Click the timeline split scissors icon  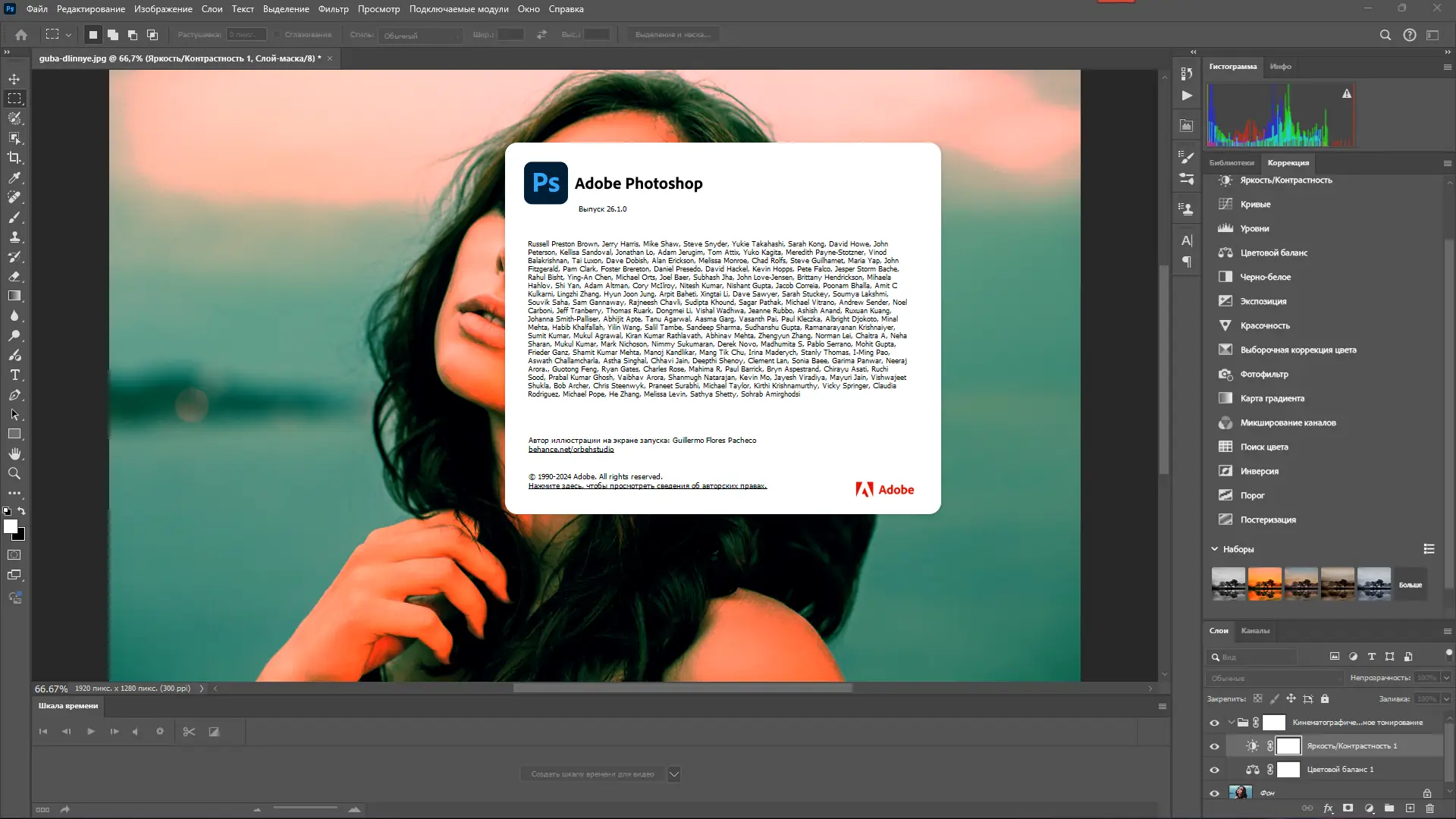[189, 732]
